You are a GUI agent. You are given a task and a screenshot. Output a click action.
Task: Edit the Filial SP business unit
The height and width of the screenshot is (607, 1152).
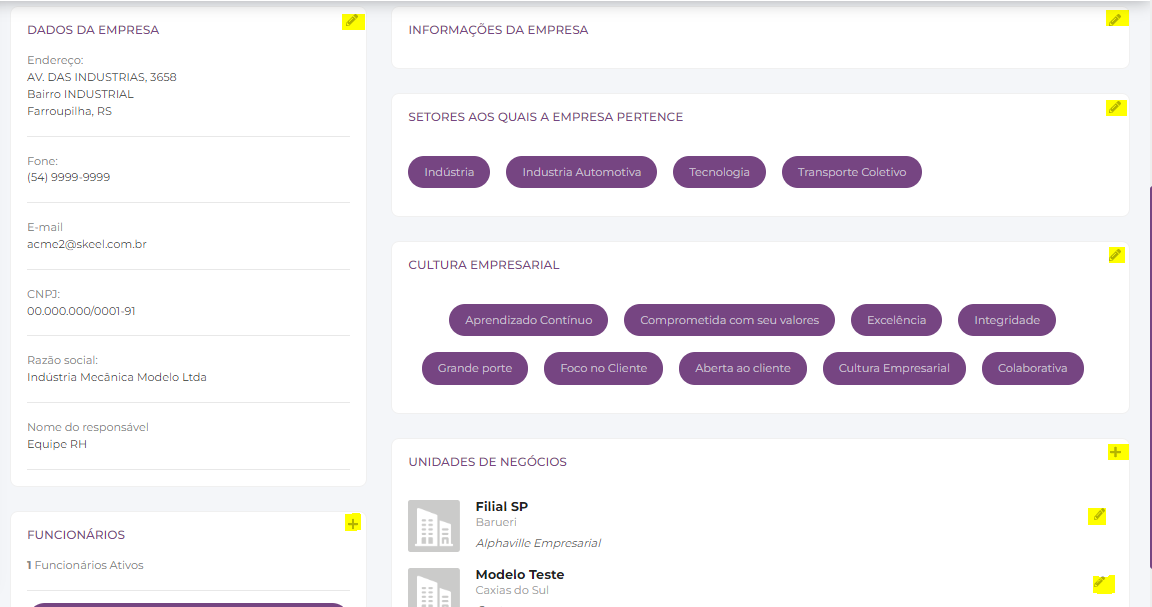click(1097, 516)
